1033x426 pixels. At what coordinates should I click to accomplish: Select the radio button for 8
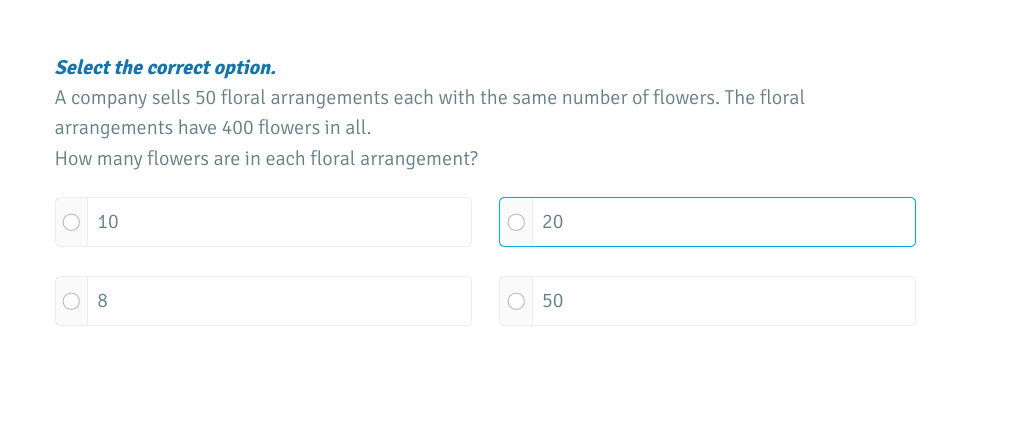click(x=71, y=301)
